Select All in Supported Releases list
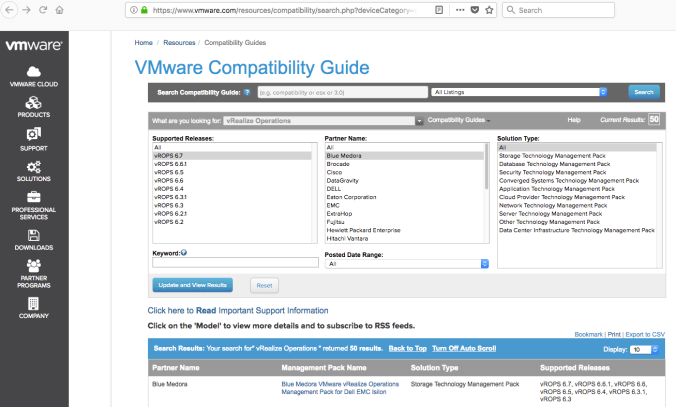Viewport: 676px width, 407px height. (232, 147)
